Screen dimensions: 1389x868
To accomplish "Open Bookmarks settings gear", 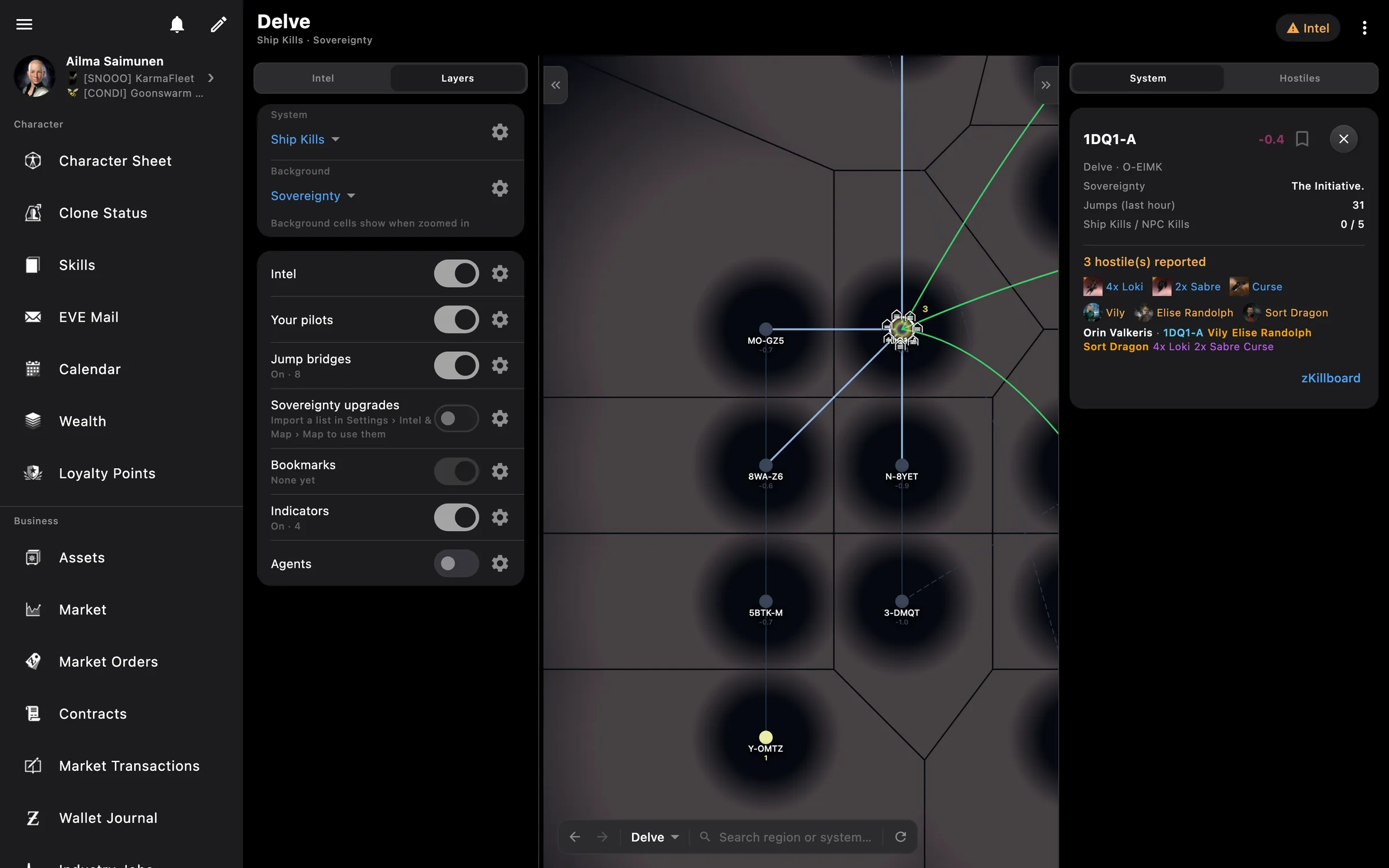I will coord(500,471).
